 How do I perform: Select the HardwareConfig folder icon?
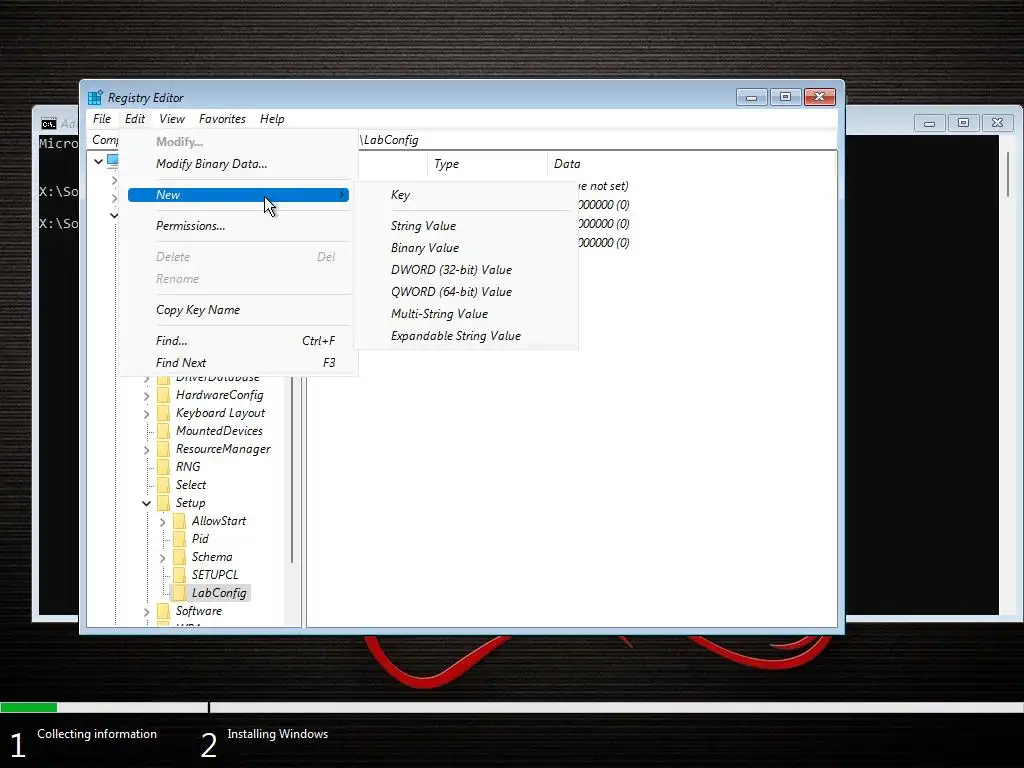tap(163, 395)
